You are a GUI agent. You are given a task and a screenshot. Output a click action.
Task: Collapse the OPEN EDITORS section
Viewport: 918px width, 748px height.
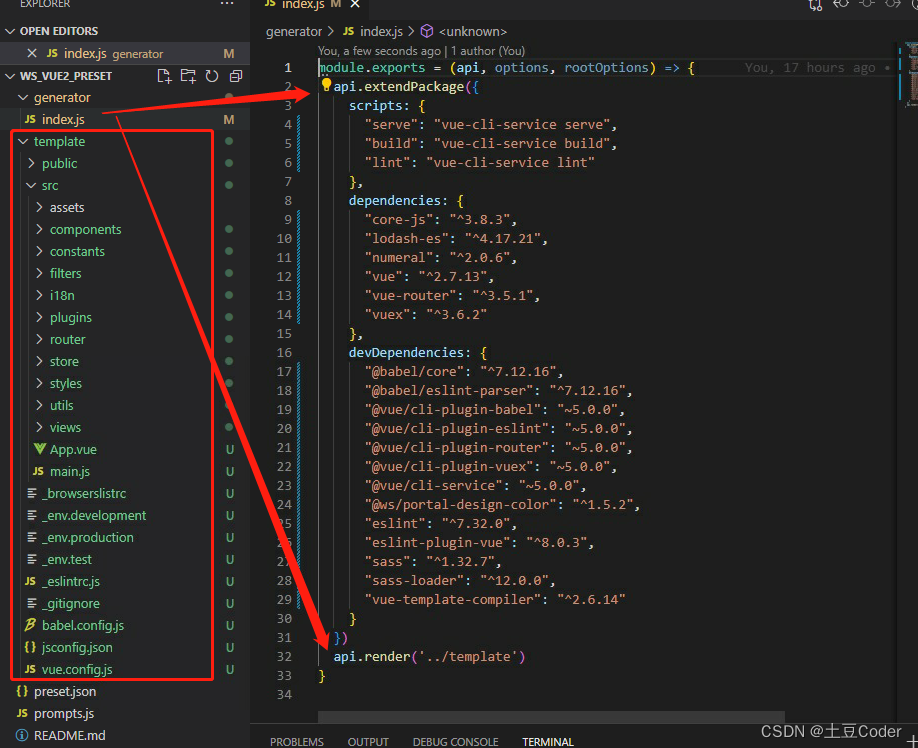[10, 31]
